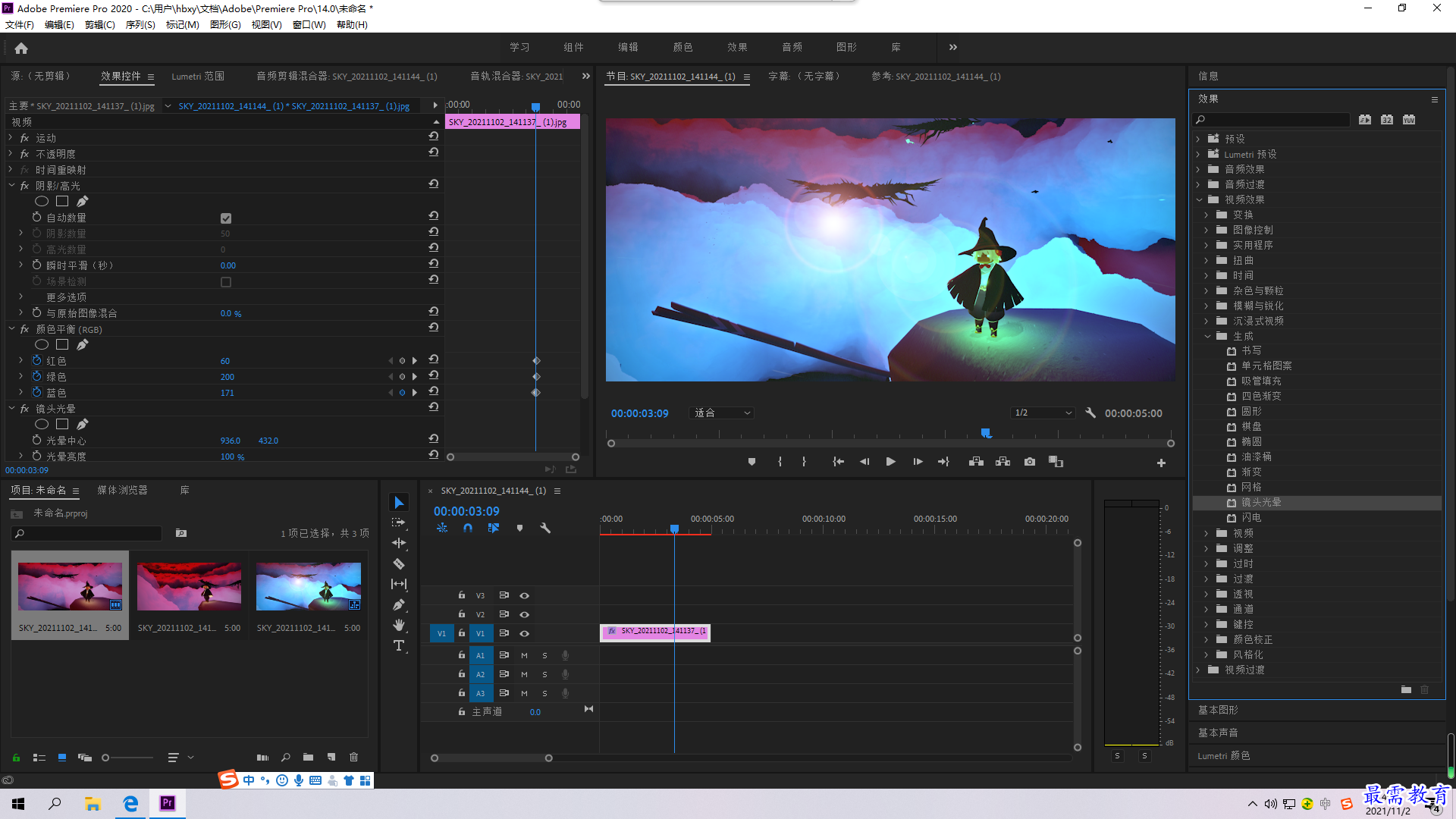The height and width of the screenshot is (819, 1456).
Task: Create ellipse mask for 阴影/高光
Action: tap(42, 201)
